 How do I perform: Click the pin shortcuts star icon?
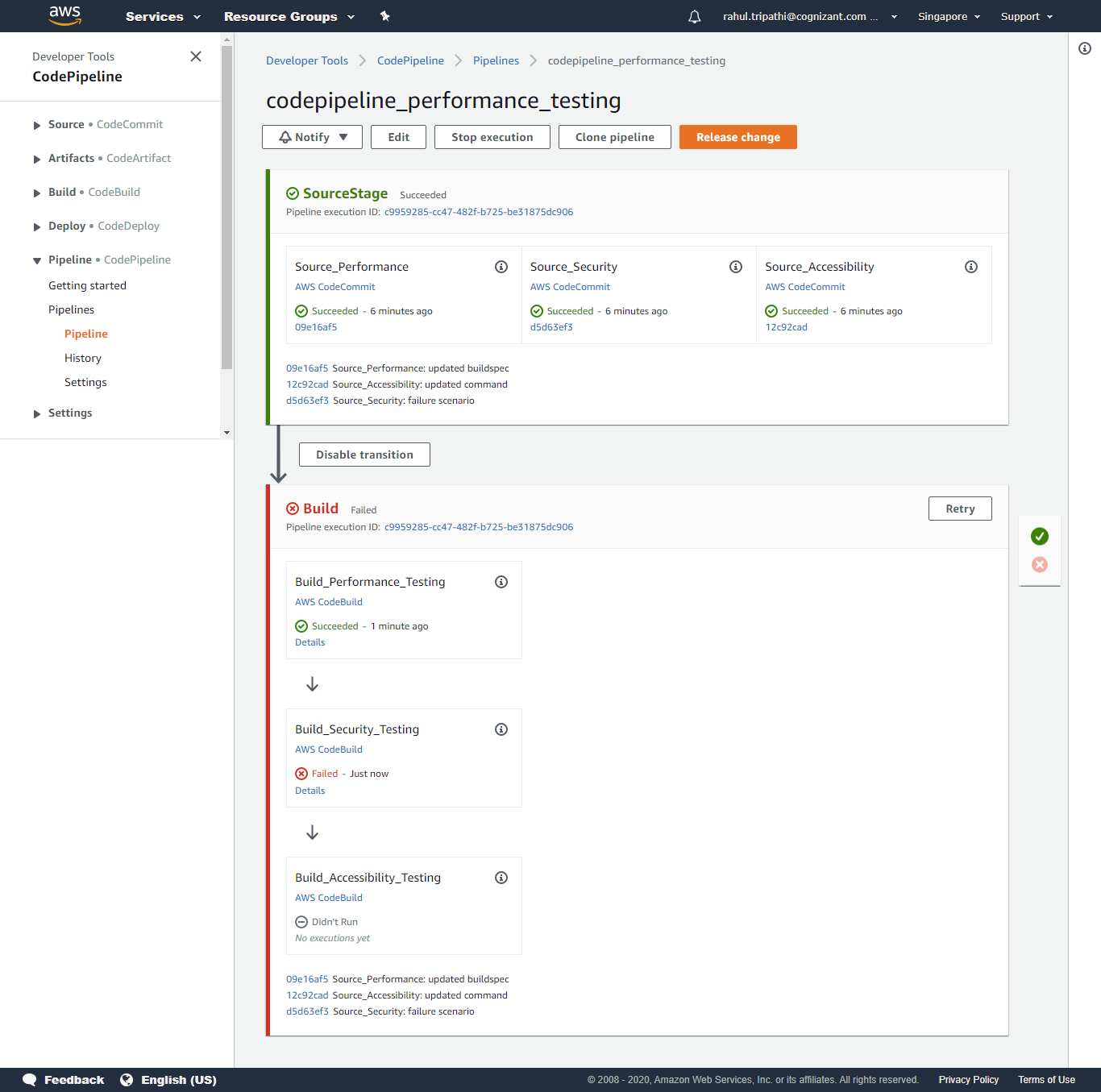[x=384, y=16]
